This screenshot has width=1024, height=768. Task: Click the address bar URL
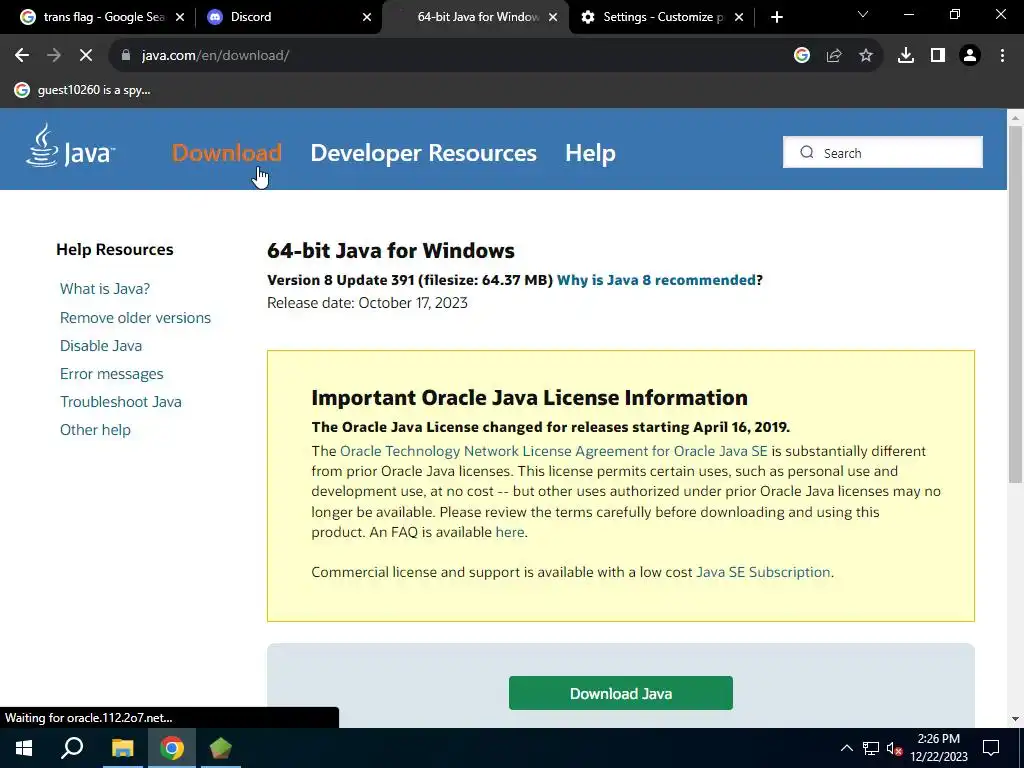216,56
